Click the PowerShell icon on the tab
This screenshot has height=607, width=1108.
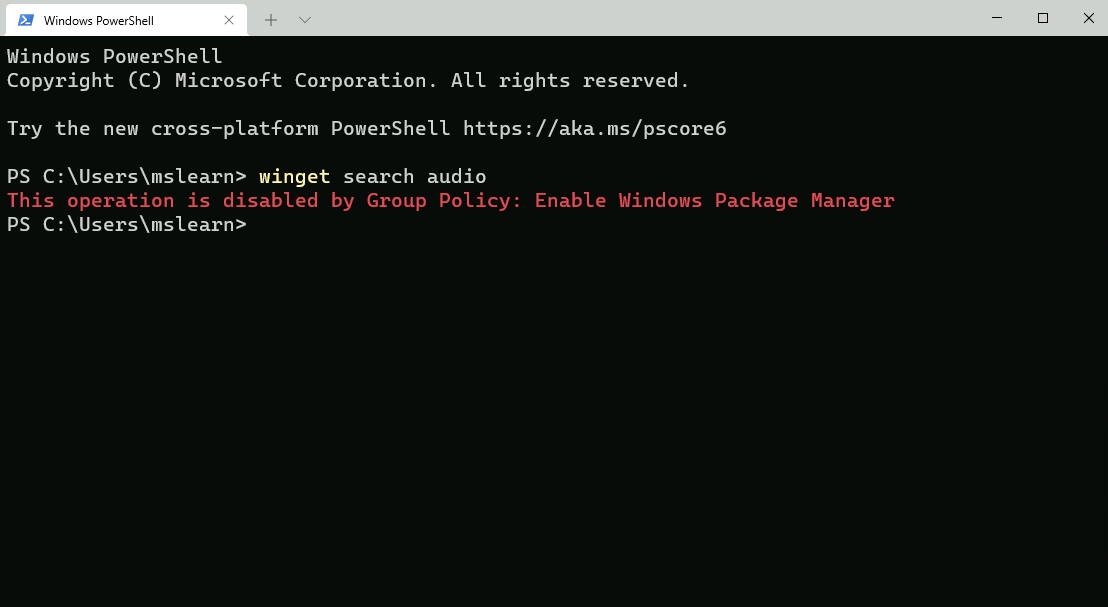pos(26,19)
